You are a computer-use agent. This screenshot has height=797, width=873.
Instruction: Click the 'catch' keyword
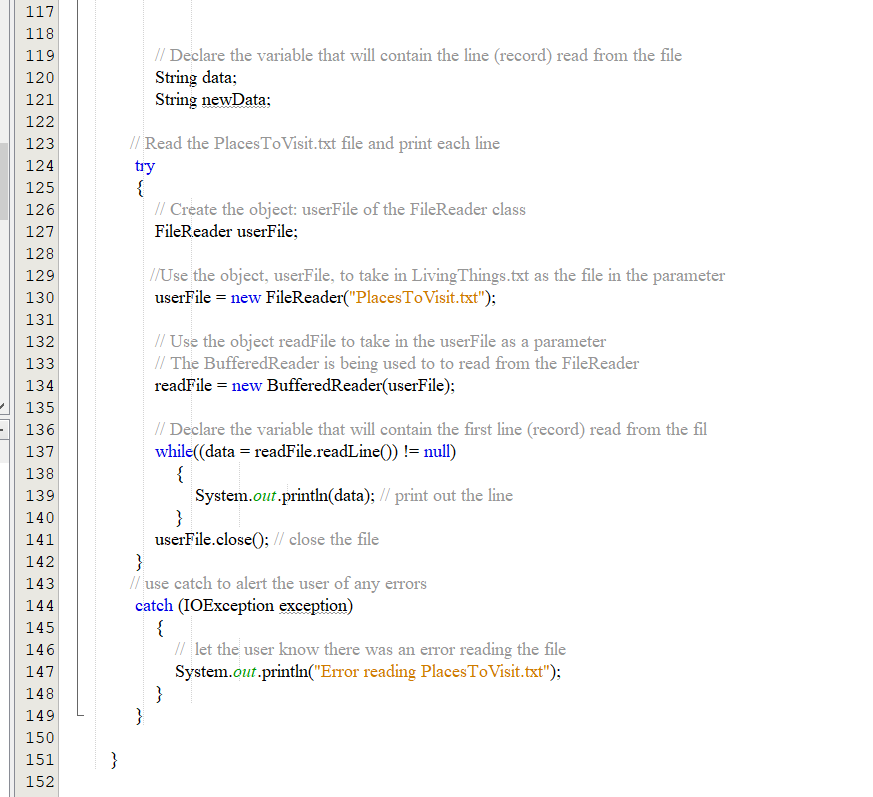(x=154, y=606)
